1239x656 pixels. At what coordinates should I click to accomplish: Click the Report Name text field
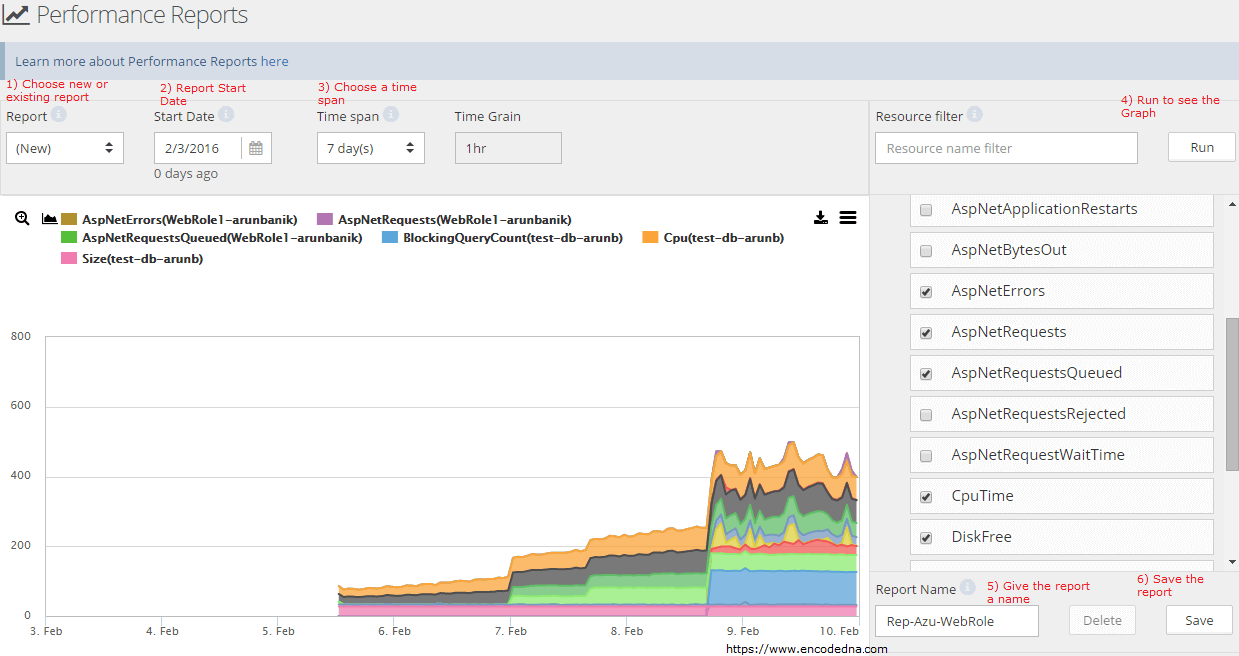tap(957, 621)
